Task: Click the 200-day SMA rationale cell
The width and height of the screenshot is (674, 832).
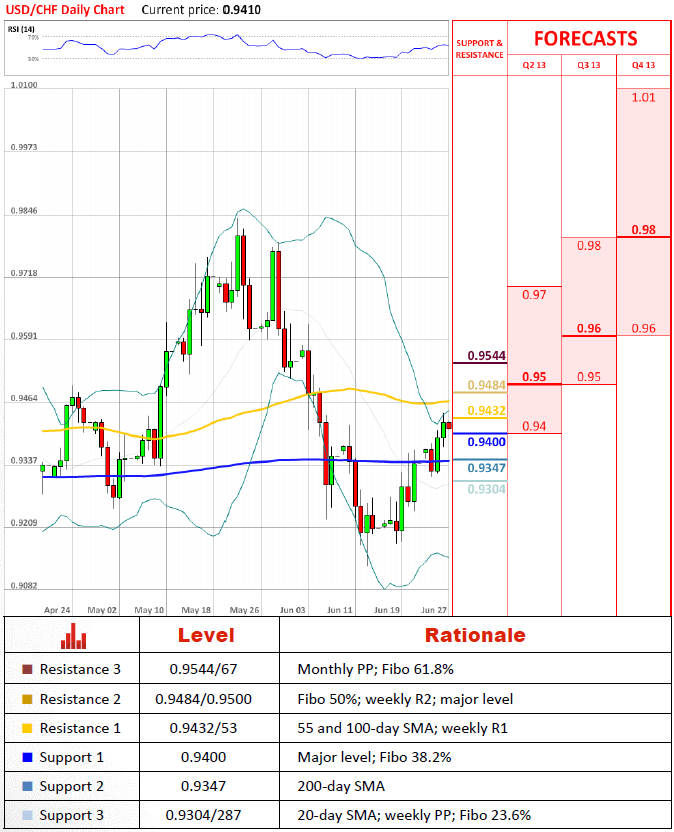Action: point(341,786)
